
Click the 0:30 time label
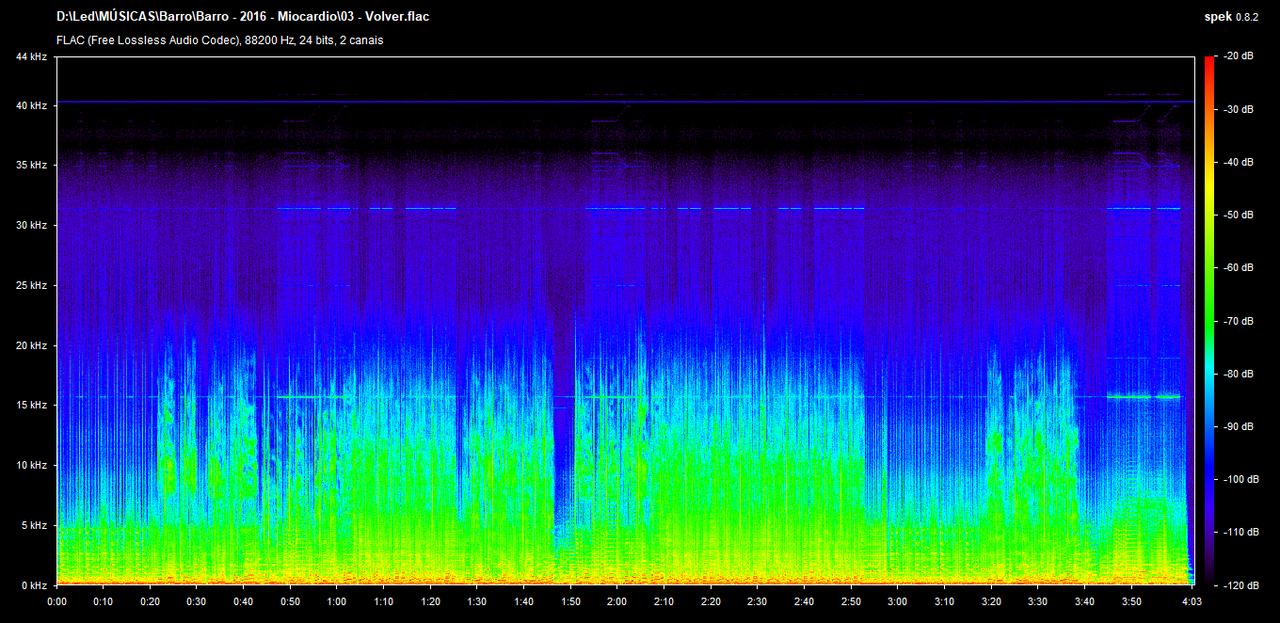coord(197,602)
